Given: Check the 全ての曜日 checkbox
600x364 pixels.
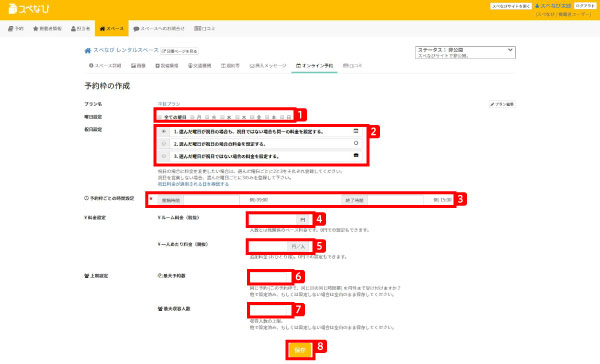Looking at the screenshot, I should pyautogui.click(x=160, y=117).
